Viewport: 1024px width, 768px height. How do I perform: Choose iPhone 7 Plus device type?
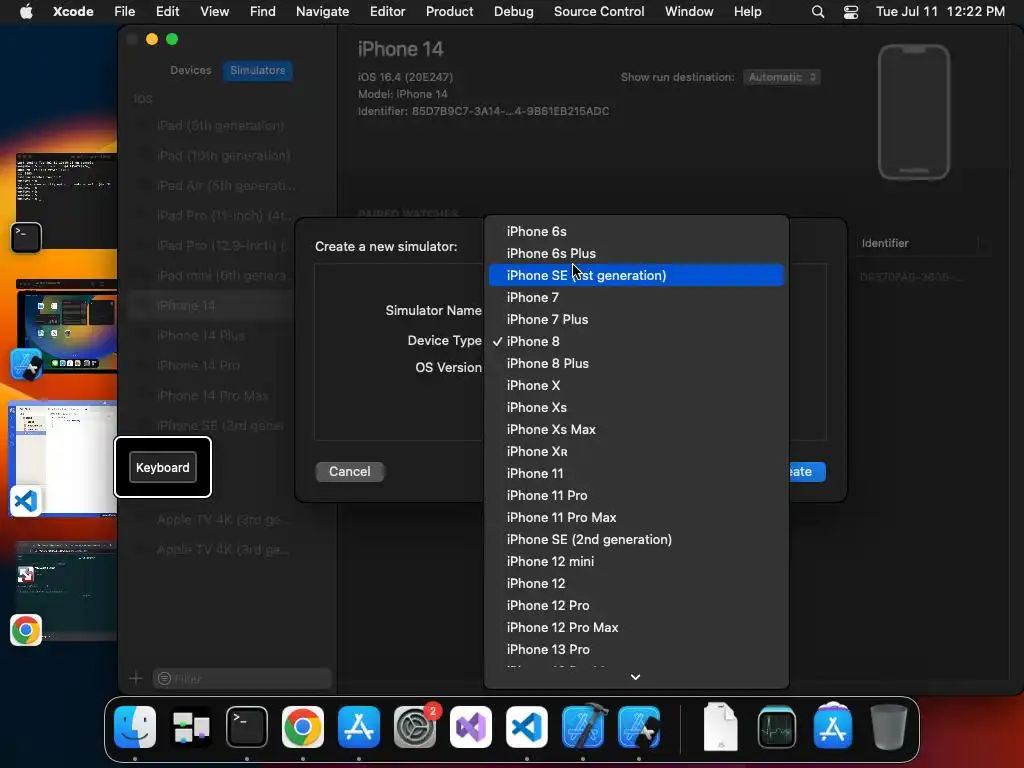coord(636,319)
